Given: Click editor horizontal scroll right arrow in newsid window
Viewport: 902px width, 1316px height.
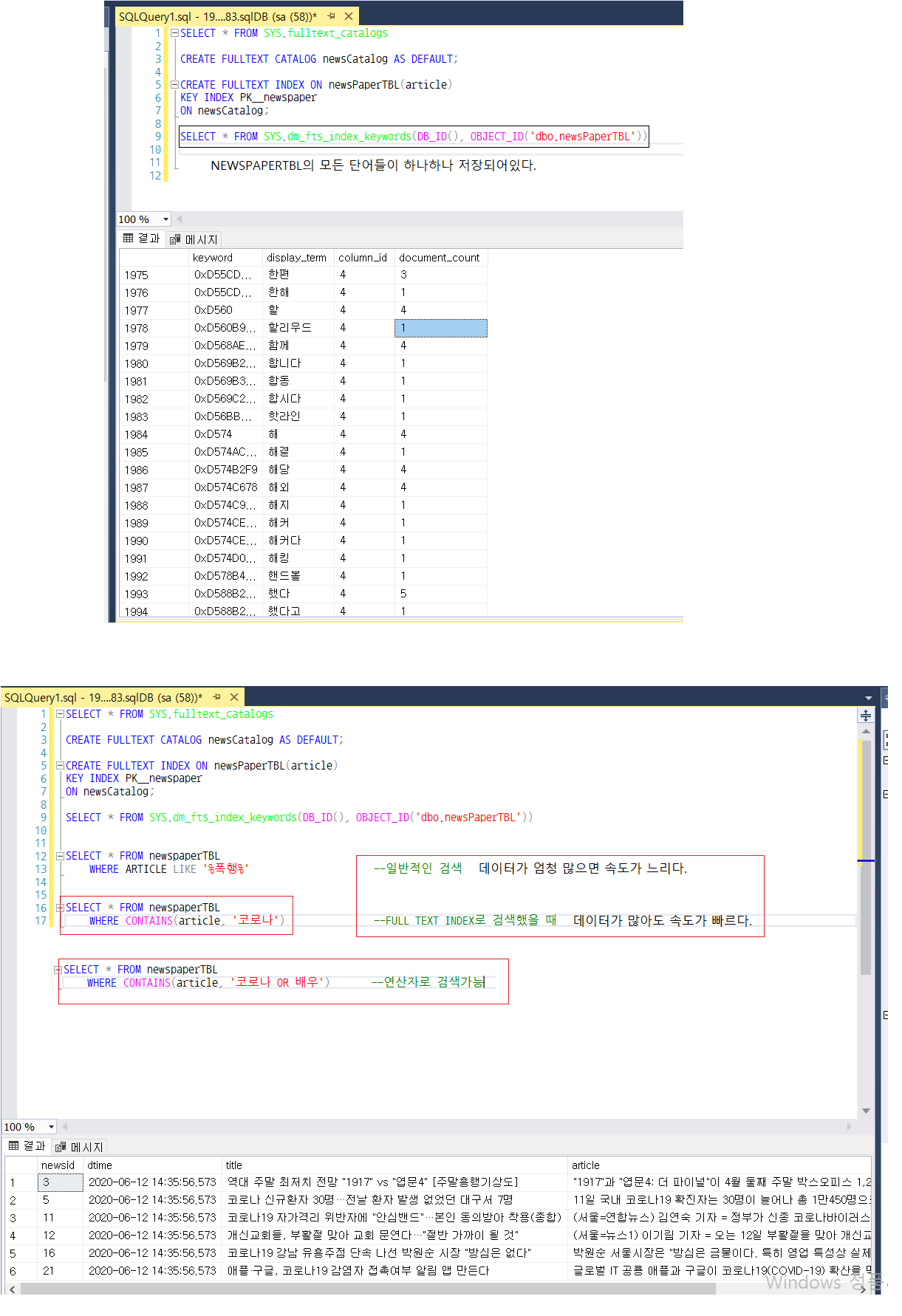Looking at the screenshot, I should pyautogui.click(x=850, y=1126).
